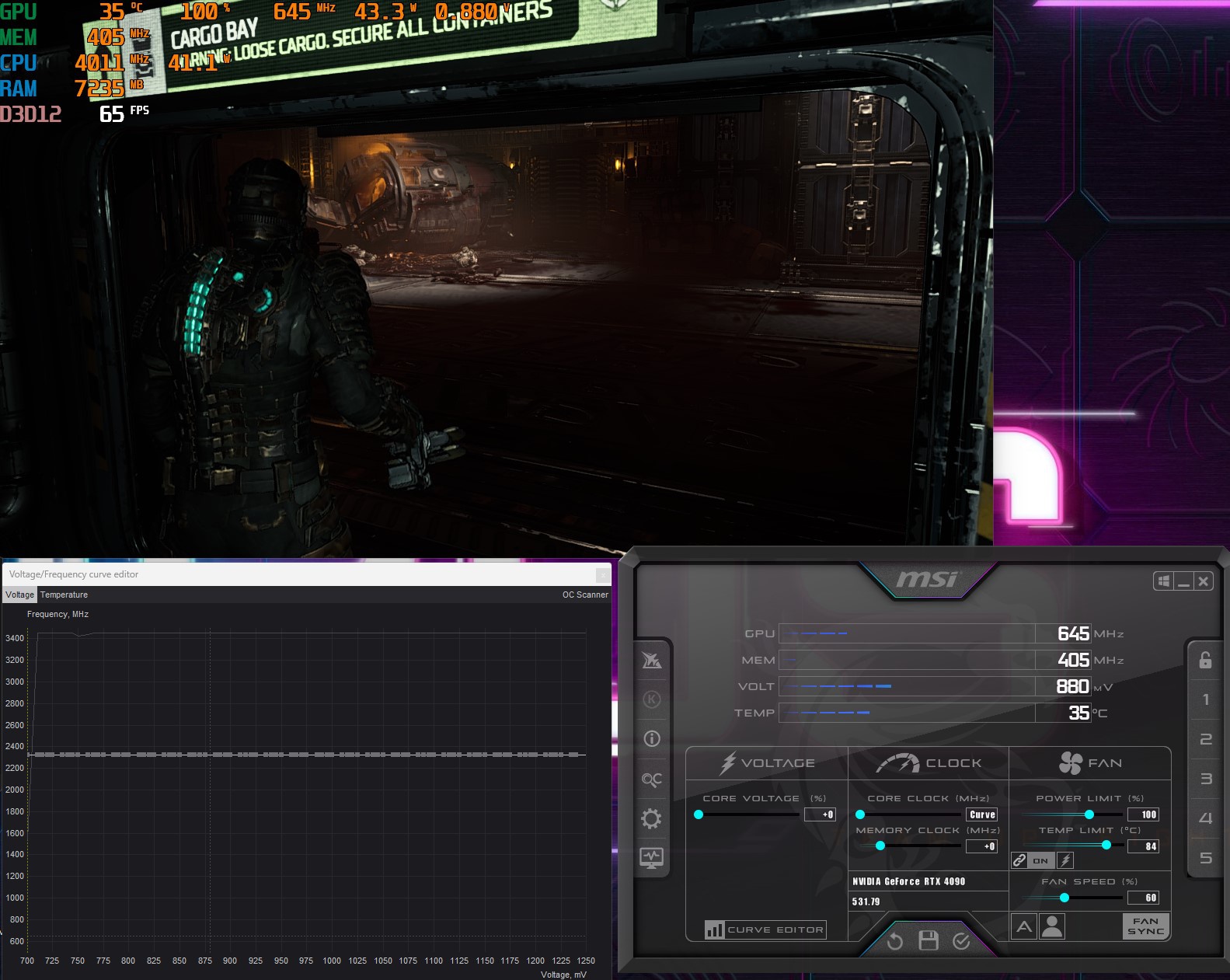
Task: Toggle automatic fan control 'A' button
Action: click(x=1024, y=926)
